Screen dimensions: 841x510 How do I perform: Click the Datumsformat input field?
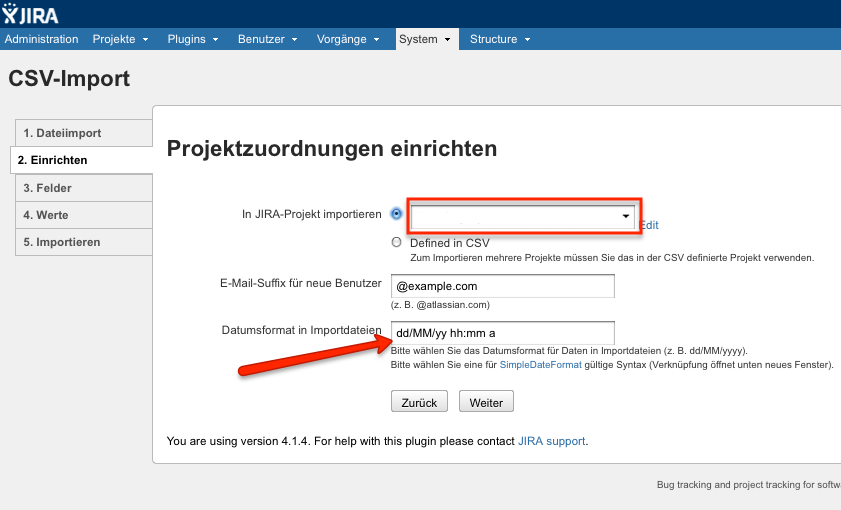click(503, 332)
